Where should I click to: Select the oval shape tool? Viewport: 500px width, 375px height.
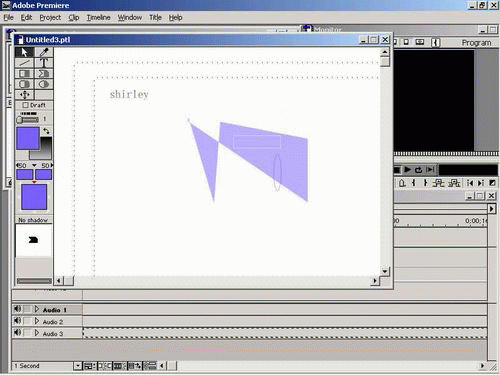44,84
